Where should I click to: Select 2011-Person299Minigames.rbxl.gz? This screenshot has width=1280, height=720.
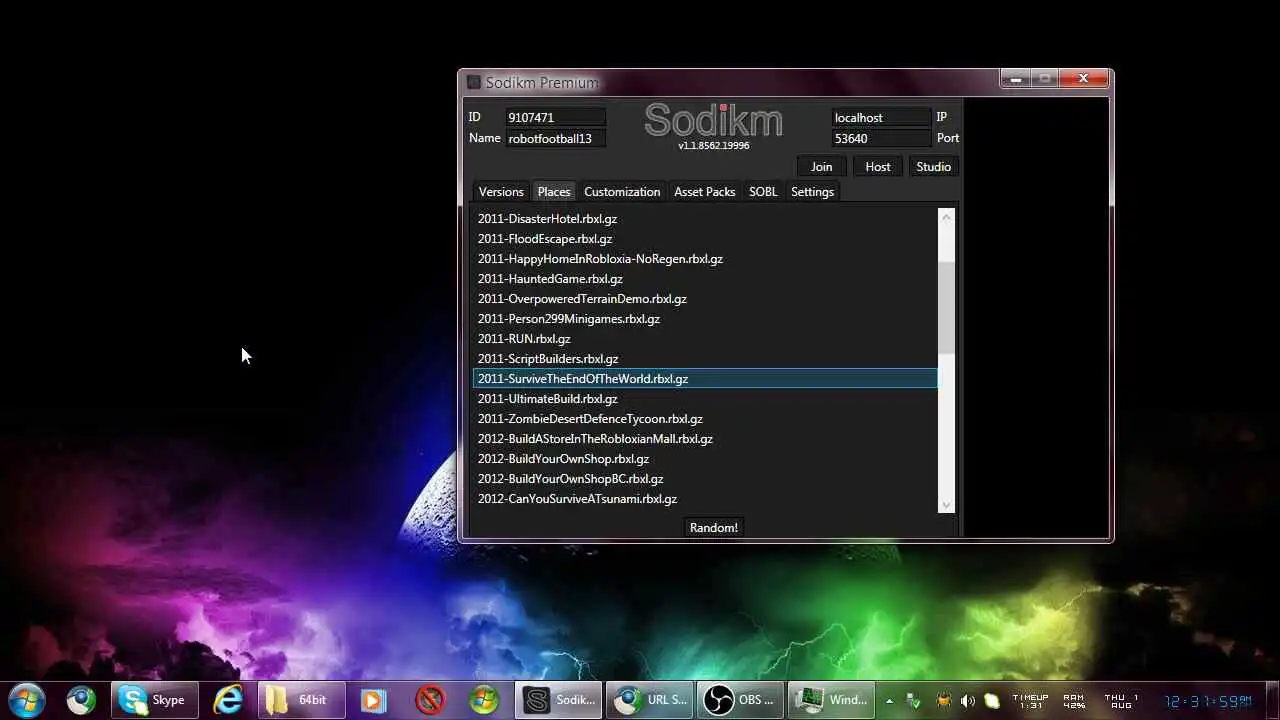(x=705, y=319)
